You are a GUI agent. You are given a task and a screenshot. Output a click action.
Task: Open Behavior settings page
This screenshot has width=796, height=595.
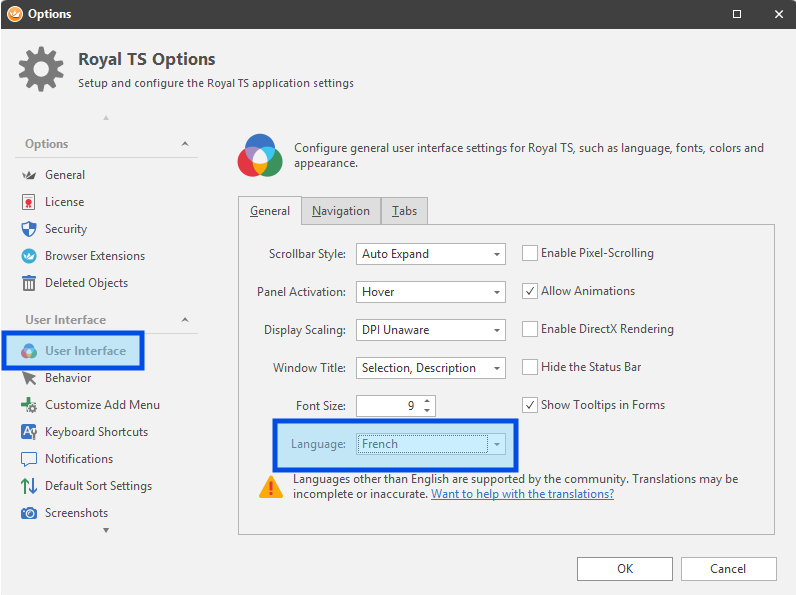(68, 378)
